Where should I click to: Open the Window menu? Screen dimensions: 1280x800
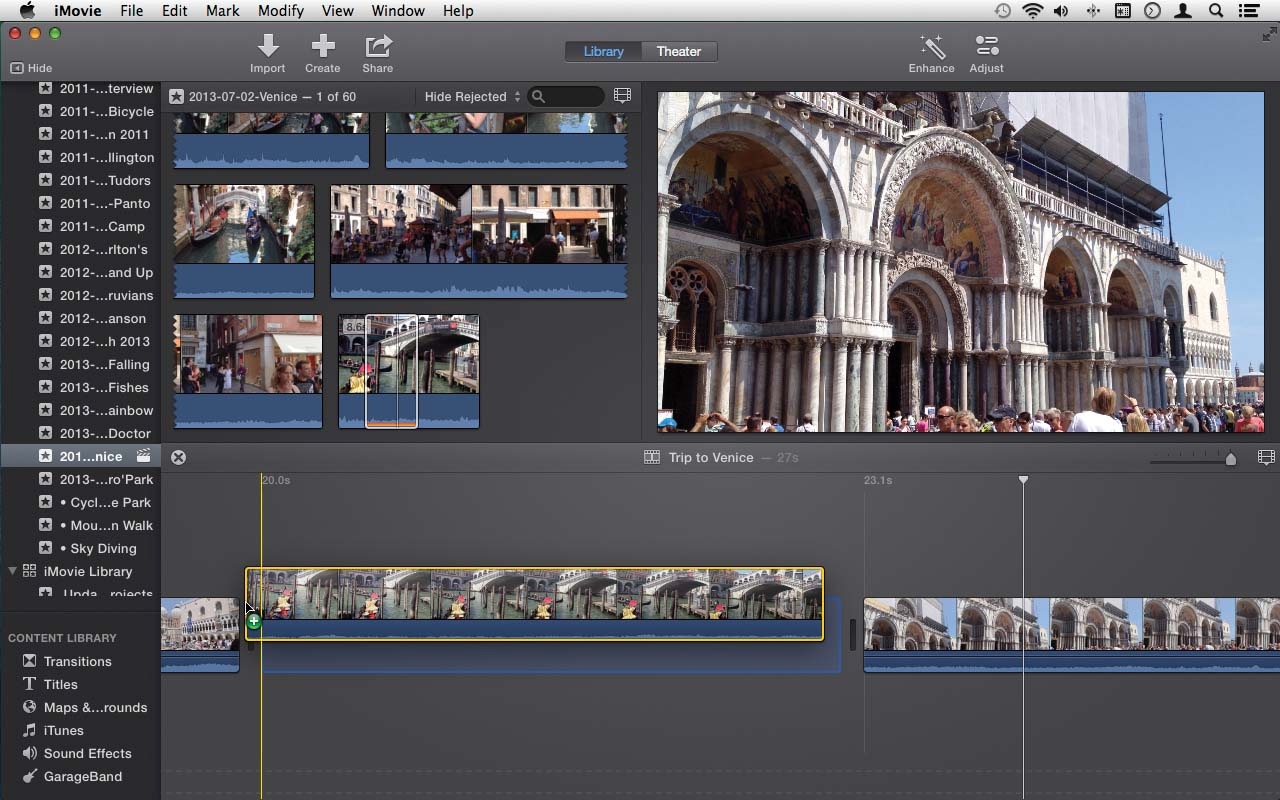pos(397,11)
